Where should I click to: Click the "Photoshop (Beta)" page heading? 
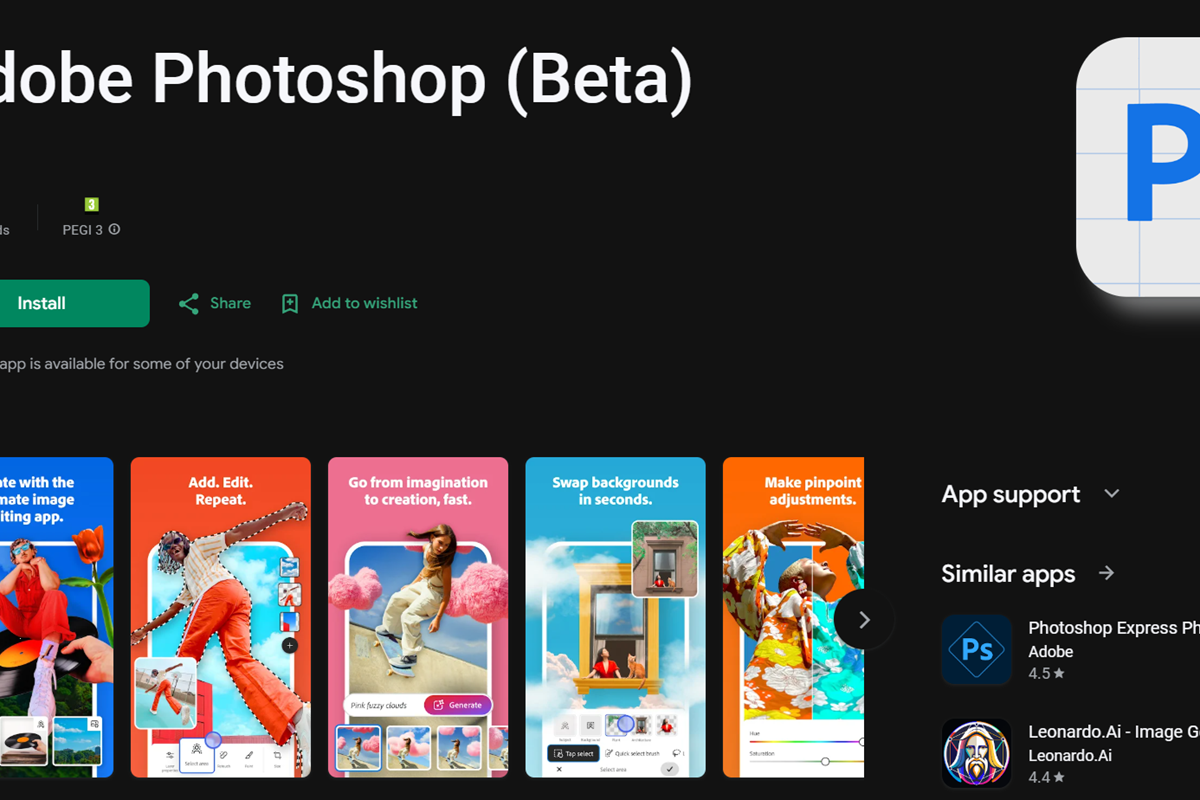tap(346, 78)
